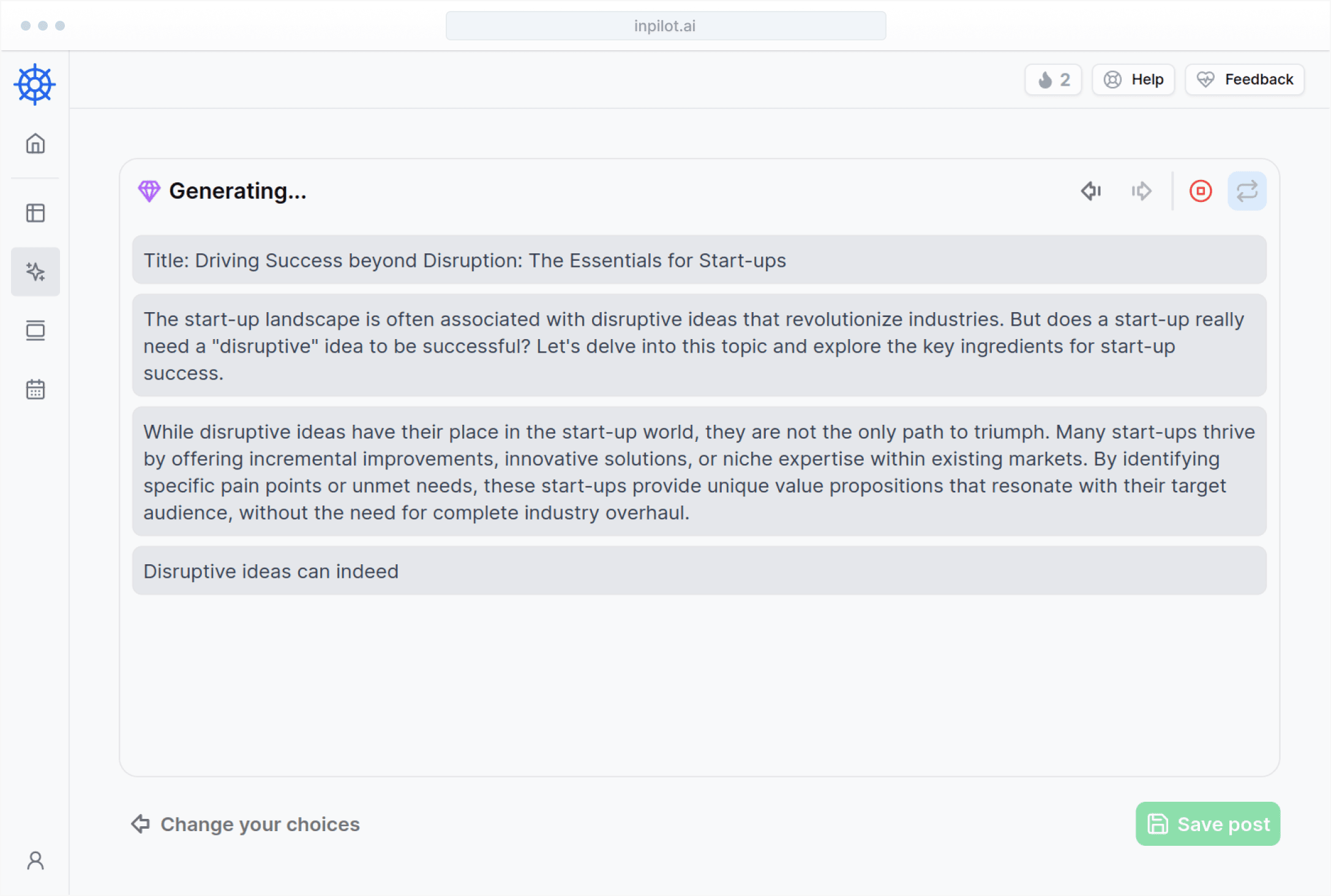1331x896 pixels.
Task: Click the thumbs-up count button
Action: point(1053,79)
